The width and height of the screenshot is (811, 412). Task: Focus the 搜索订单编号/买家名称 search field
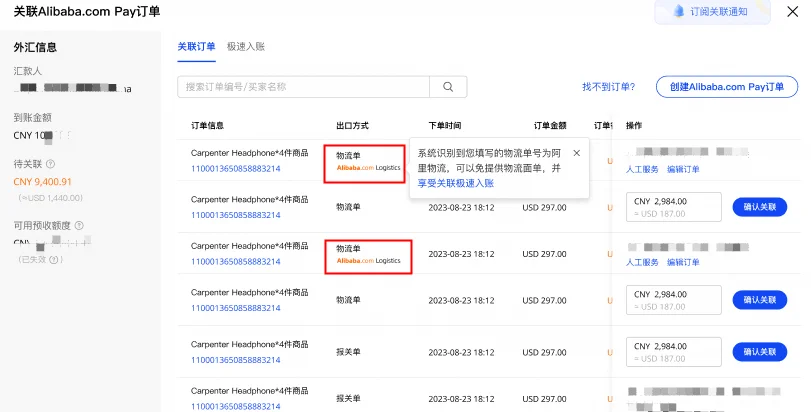point(304,87)
